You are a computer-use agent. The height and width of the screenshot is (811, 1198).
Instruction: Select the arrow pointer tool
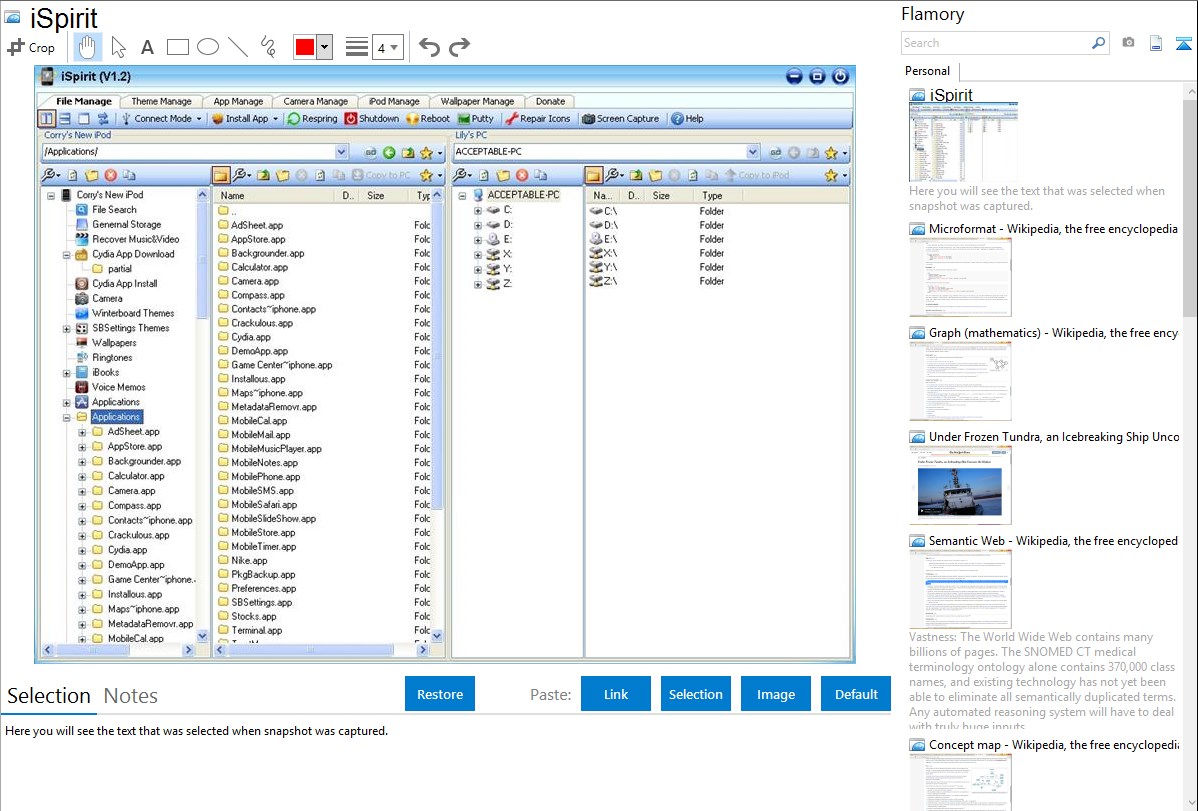[118, 47]
